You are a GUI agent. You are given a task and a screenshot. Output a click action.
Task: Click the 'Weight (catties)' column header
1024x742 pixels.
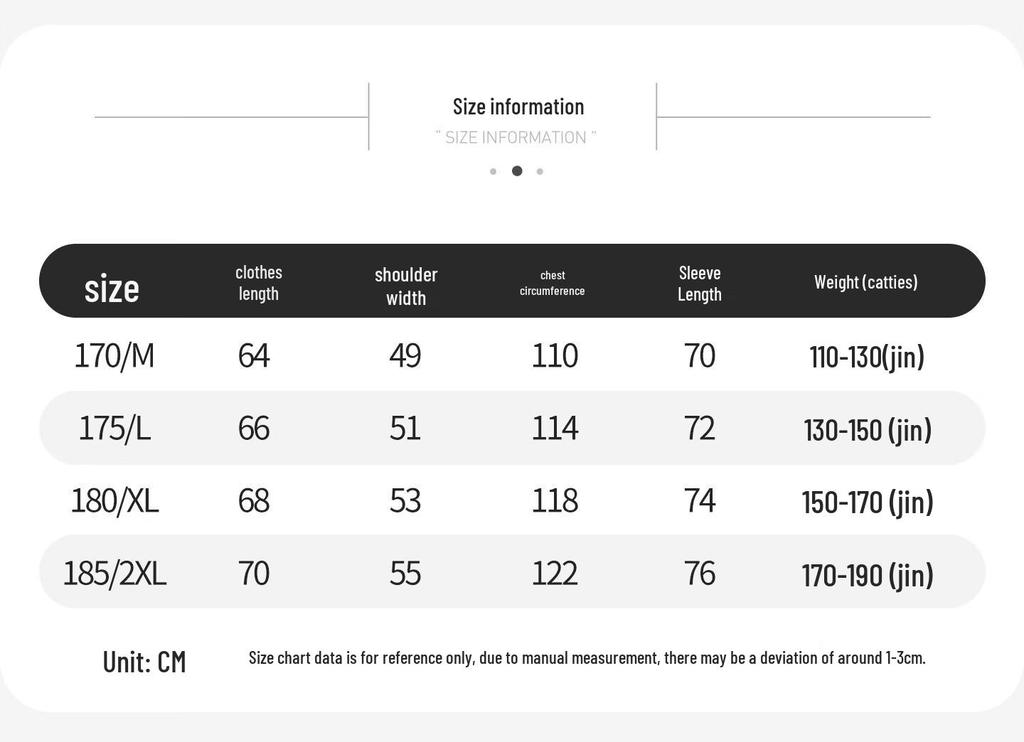click(866, 282)
